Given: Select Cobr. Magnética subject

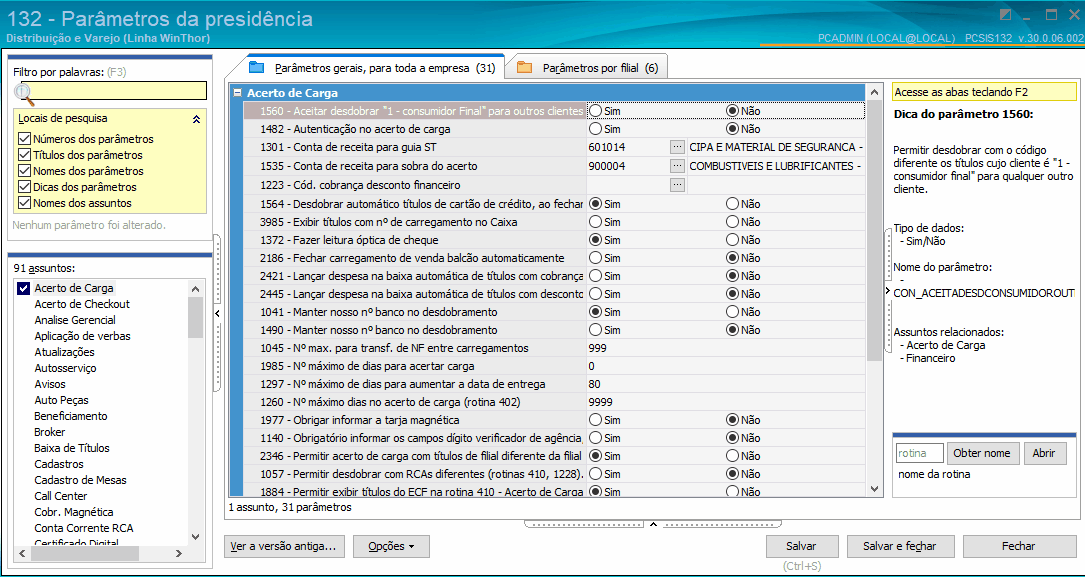Looking at the screenshot, I should coord(73,512).
